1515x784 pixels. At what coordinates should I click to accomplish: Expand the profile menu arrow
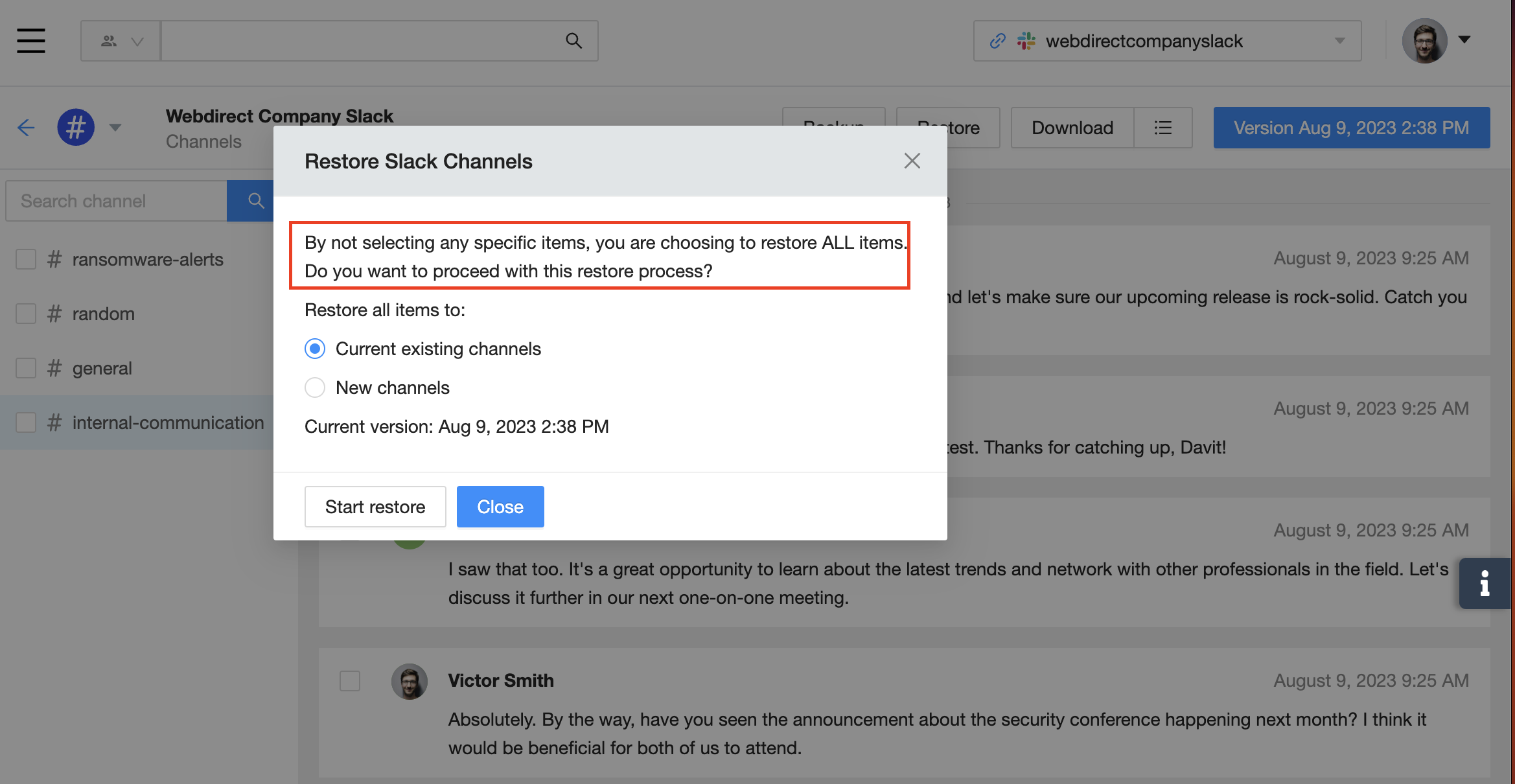(1464, 40)
